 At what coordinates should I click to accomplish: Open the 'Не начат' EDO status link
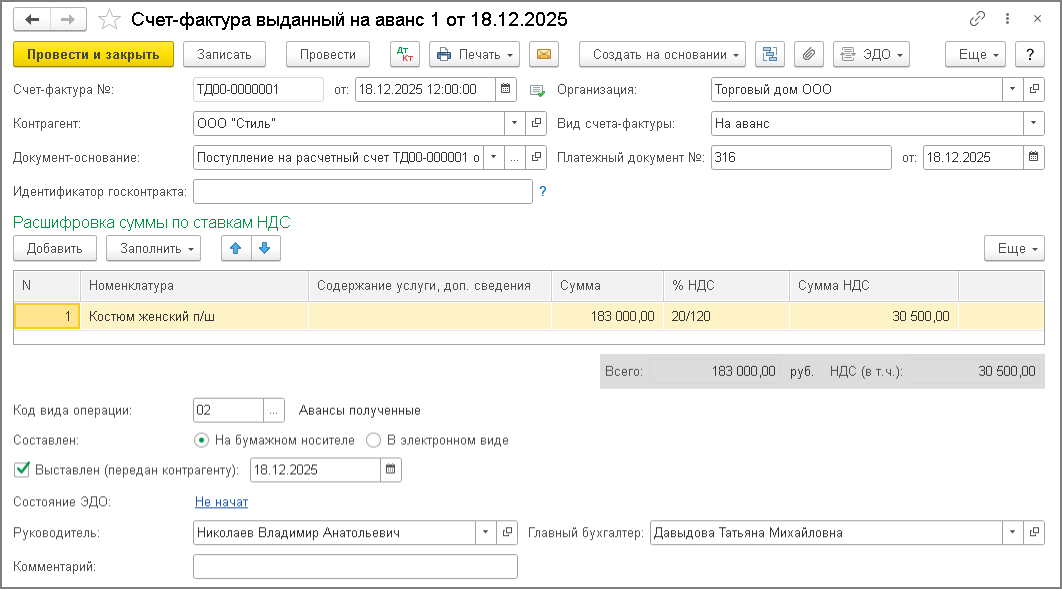[221, 502]
